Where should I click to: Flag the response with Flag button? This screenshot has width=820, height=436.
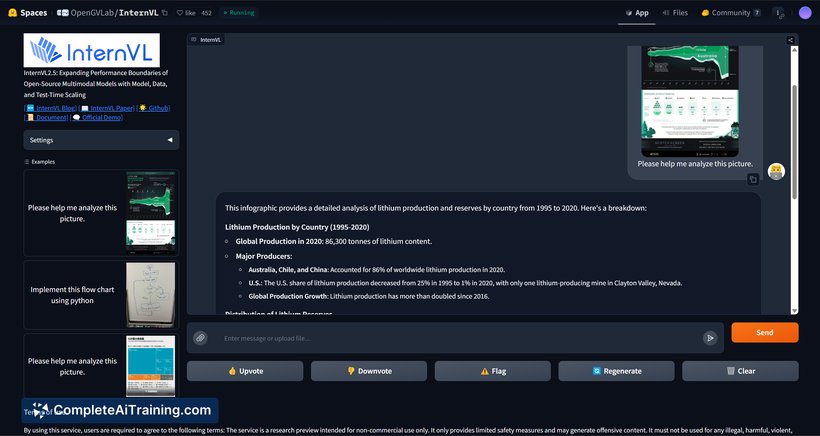pyautogui.click(x=493, y=371)
